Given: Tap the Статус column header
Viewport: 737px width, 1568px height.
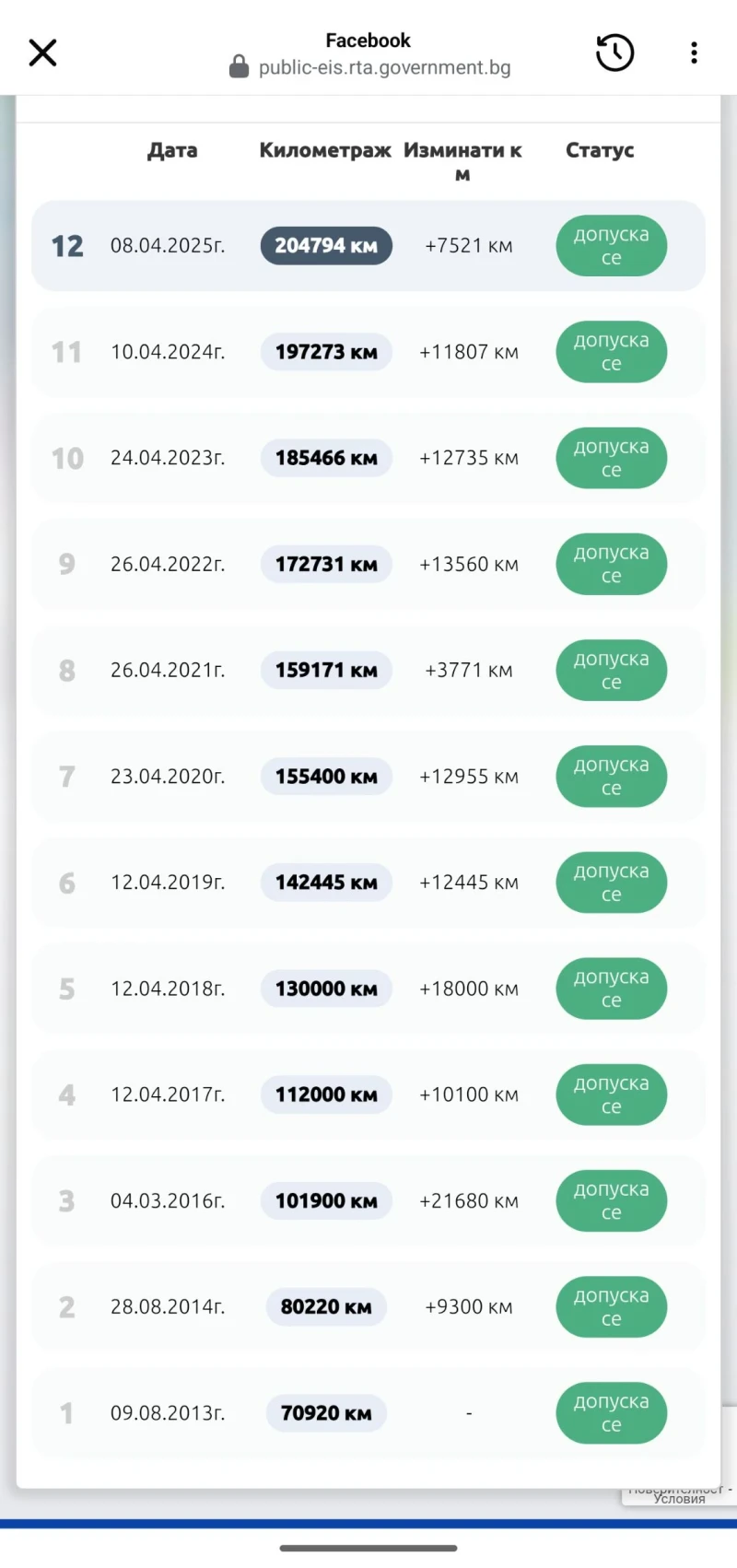Looking at the screenshot, I should pos(600,150).
